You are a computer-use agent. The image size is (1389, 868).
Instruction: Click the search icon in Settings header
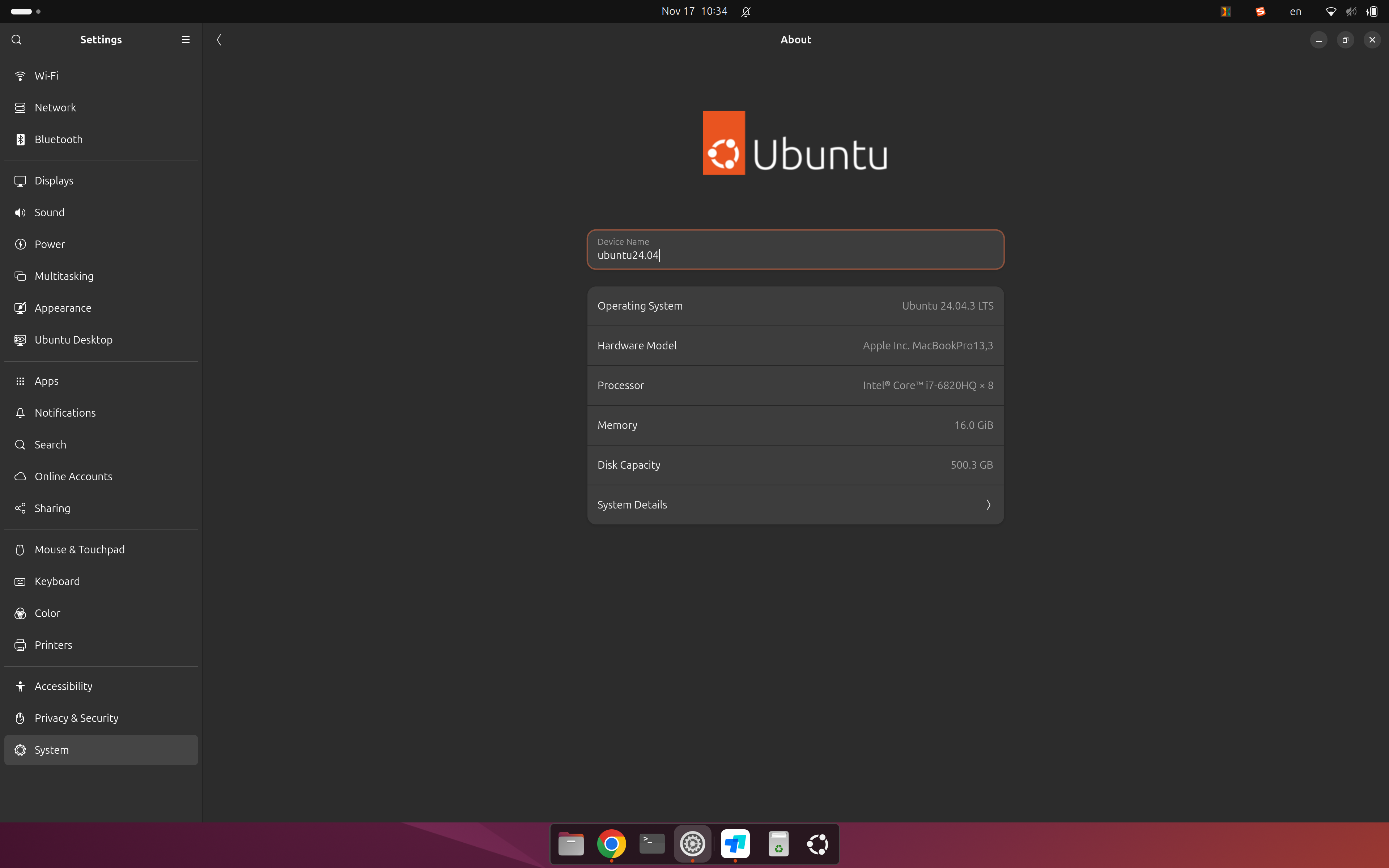(17, 40)
